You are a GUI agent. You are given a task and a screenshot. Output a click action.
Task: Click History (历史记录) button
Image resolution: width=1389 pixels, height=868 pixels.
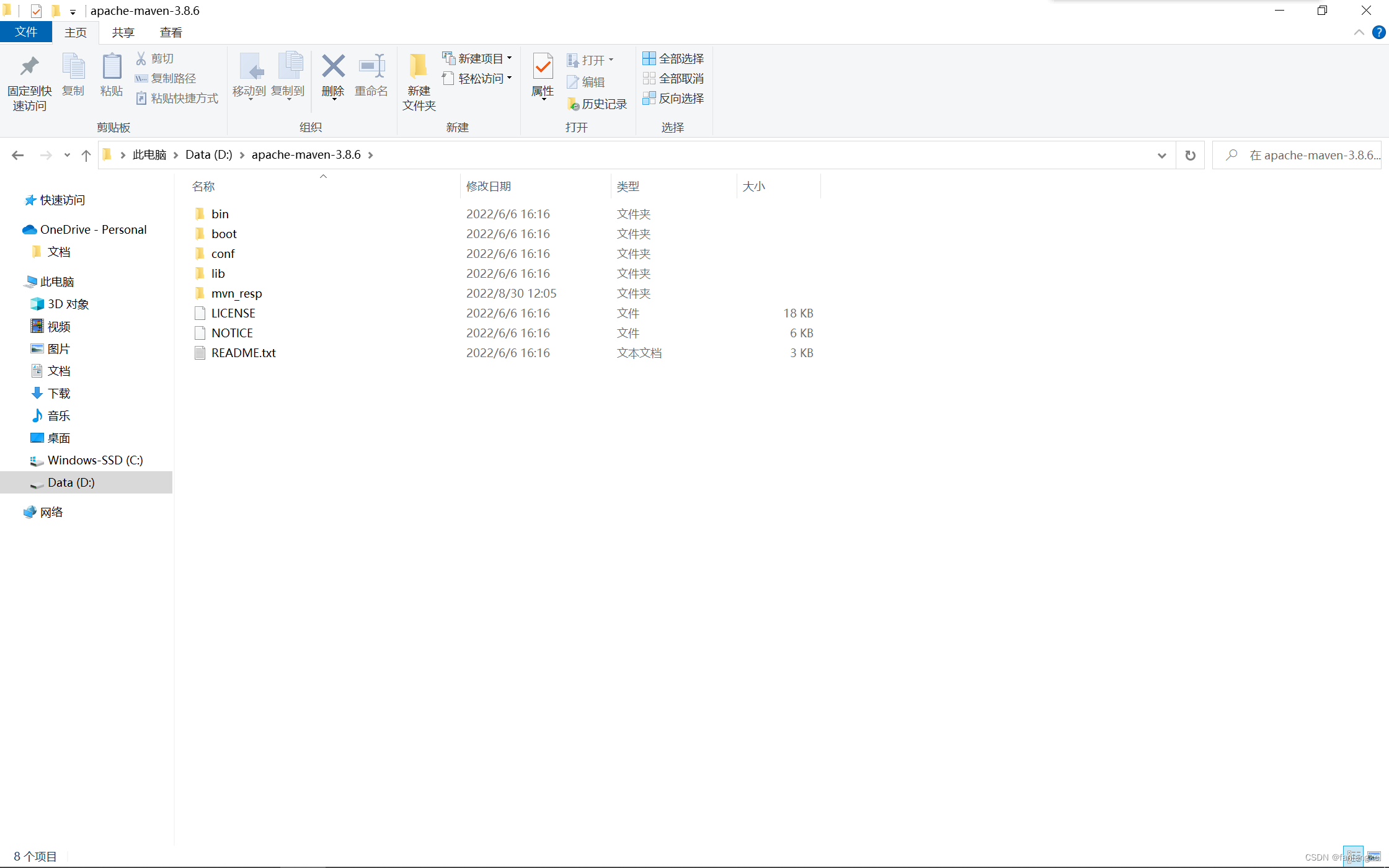(x=597, y=104)
